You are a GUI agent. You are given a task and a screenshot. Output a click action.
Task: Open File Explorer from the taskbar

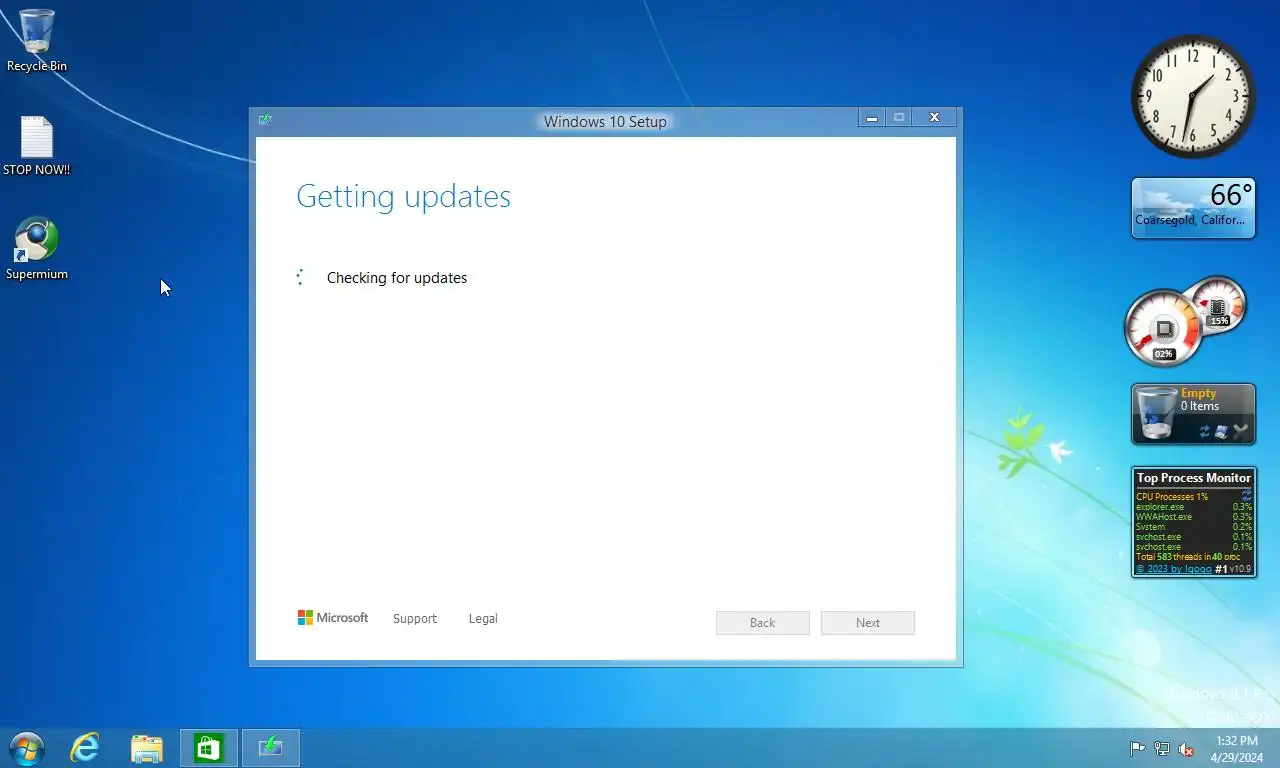click(147, 748)
